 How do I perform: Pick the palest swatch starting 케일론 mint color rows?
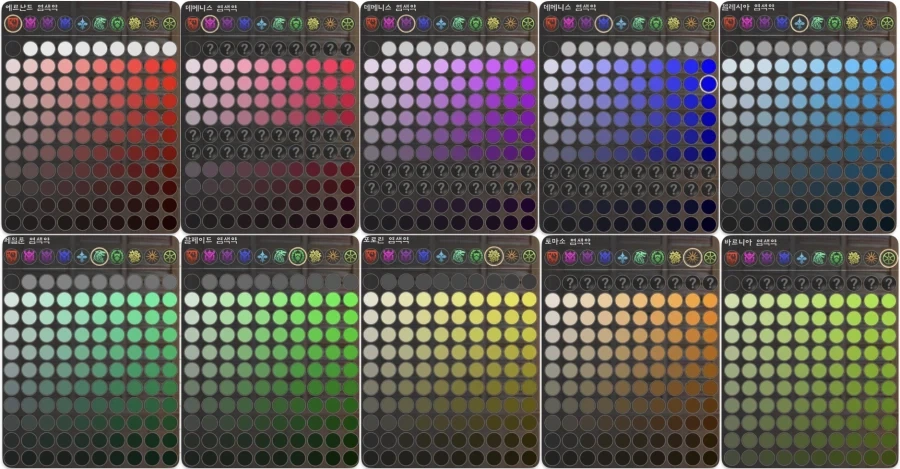point(11,299)
